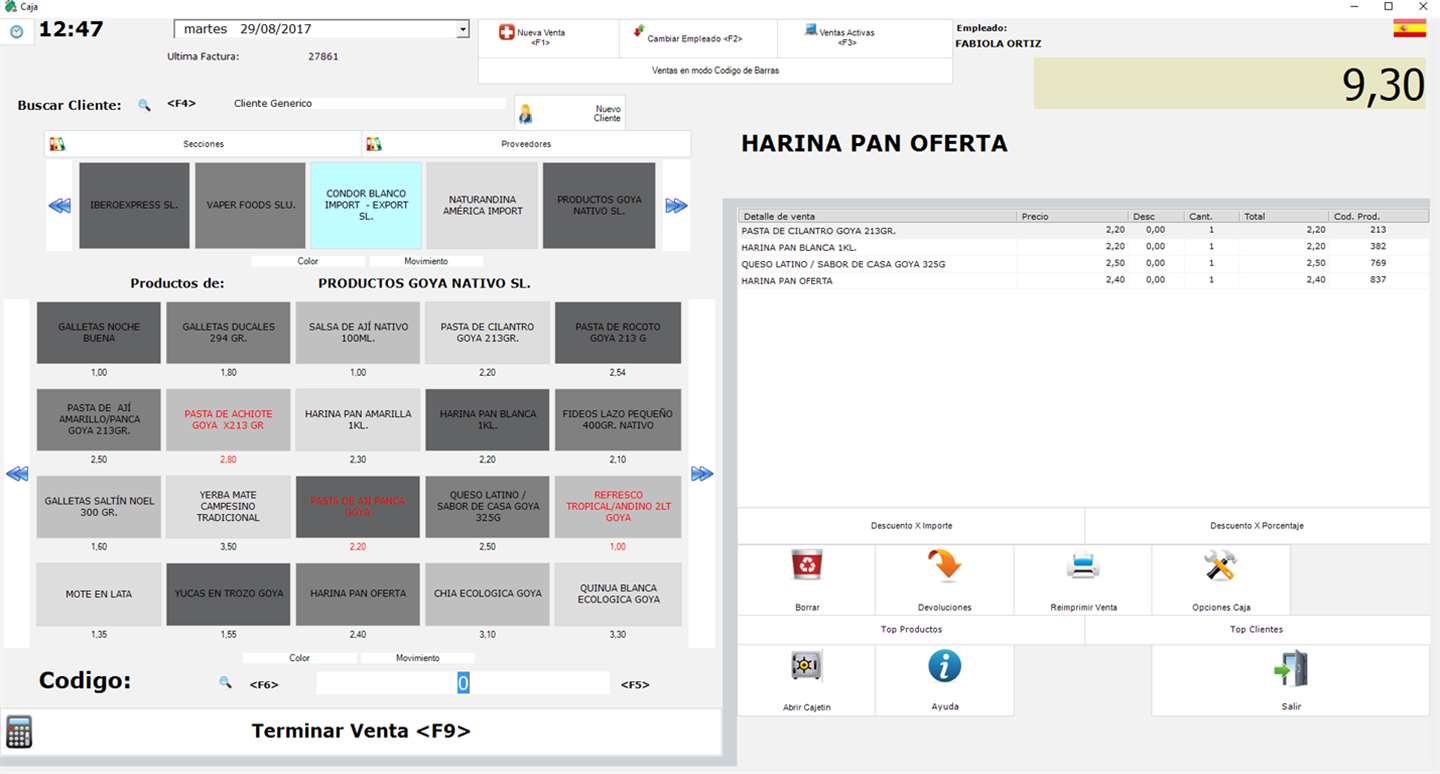This screenshot has width=1440, height=774.
Task: Add CHIA ECOLOGICA GOYA product
Action: pyautogui.click(x=487, y=594)
